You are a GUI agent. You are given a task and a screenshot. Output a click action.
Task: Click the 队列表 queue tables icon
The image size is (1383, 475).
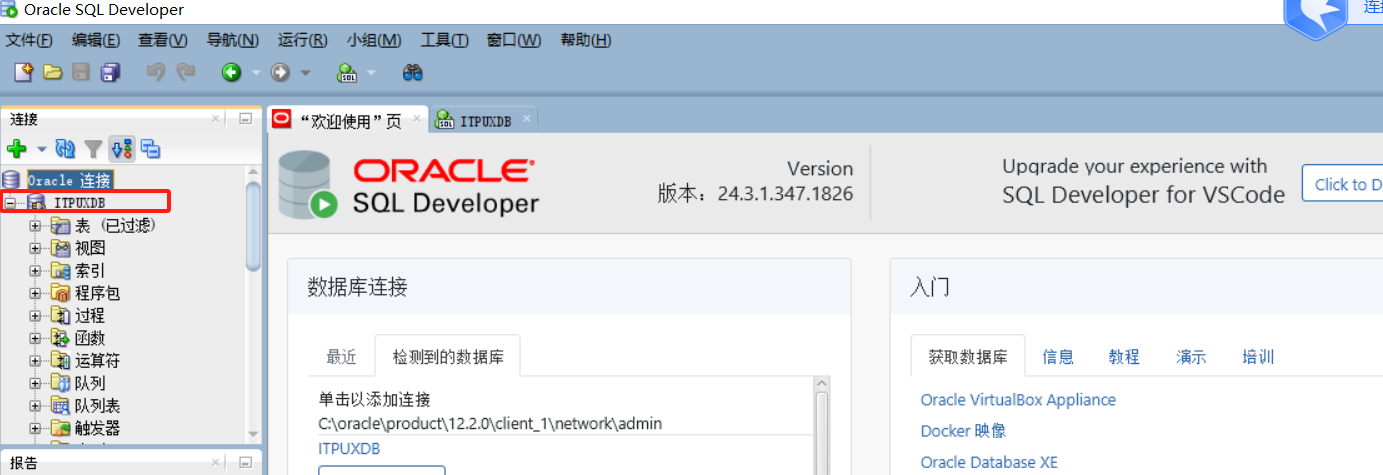tap(61, 405)
